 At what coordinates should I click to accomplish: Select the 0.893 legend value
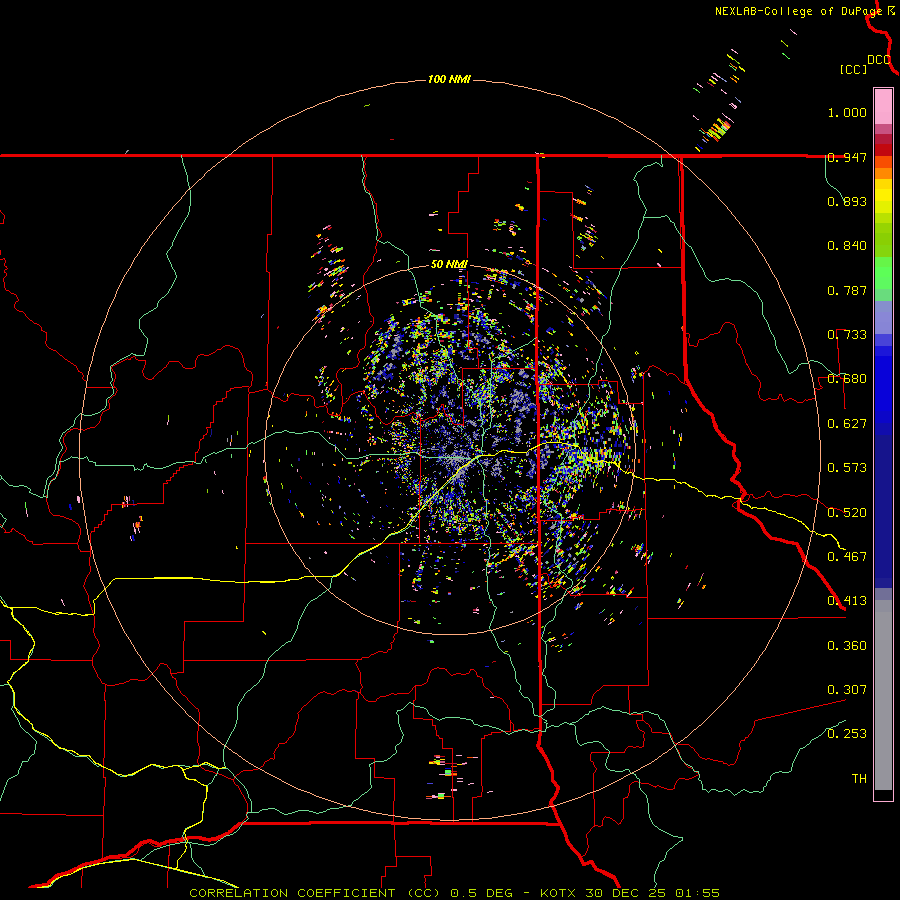click(x=847, y=201)
